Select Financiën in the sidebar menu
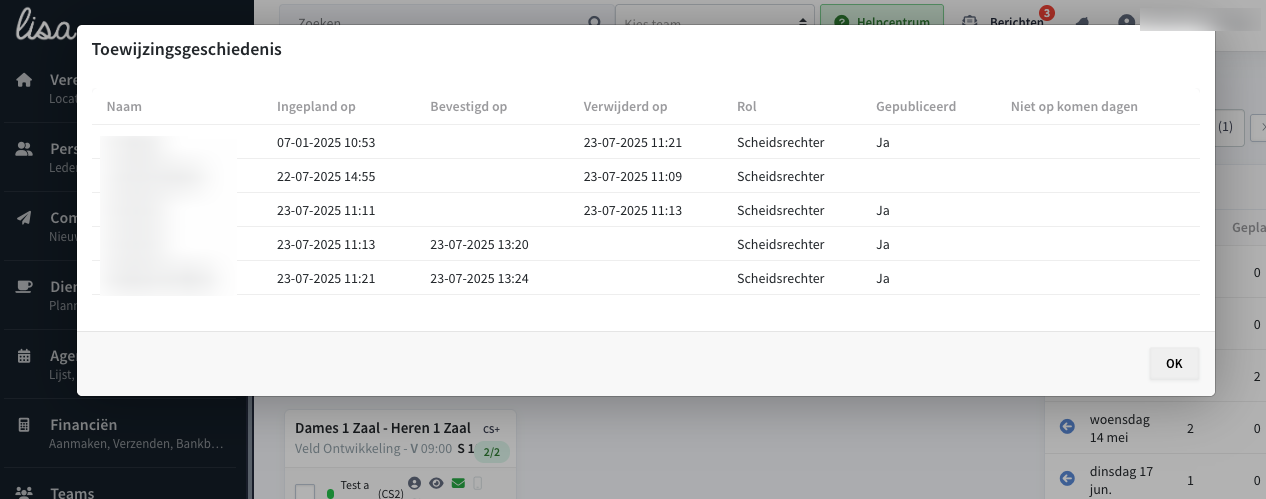This screenshot has width=1266, height=499. tap(84, 424)
